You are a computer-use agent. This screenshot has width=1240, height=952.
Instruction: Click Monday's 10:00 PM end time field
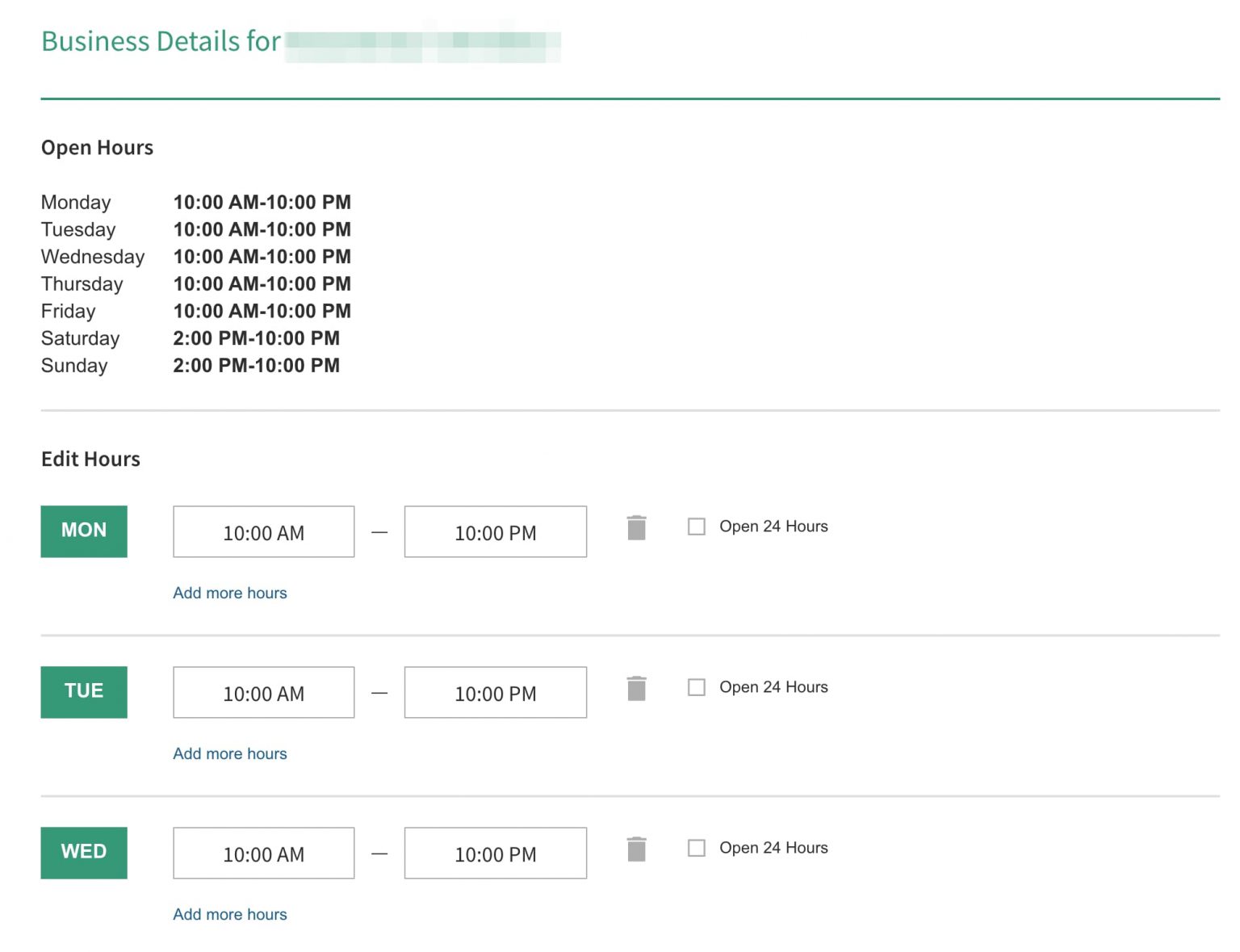pyautogui.click(x=495, y=531)
